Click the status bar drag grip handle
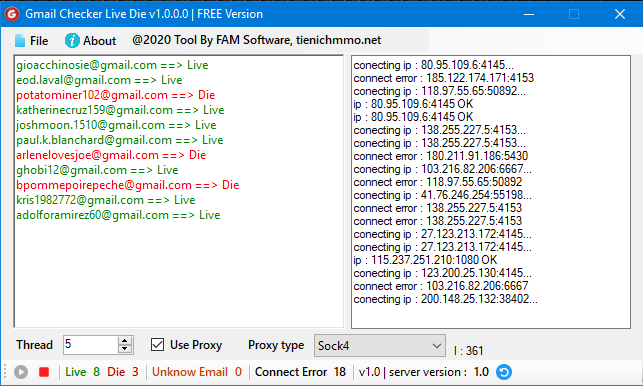The height and width of the screenshot is (386, 643). [5, 372]
